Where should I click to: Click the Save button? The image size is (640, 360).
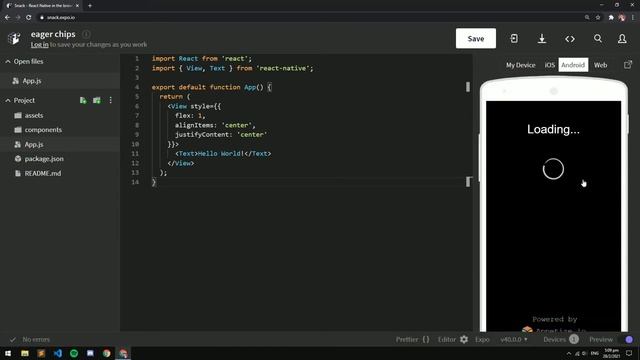coord(476,38)
